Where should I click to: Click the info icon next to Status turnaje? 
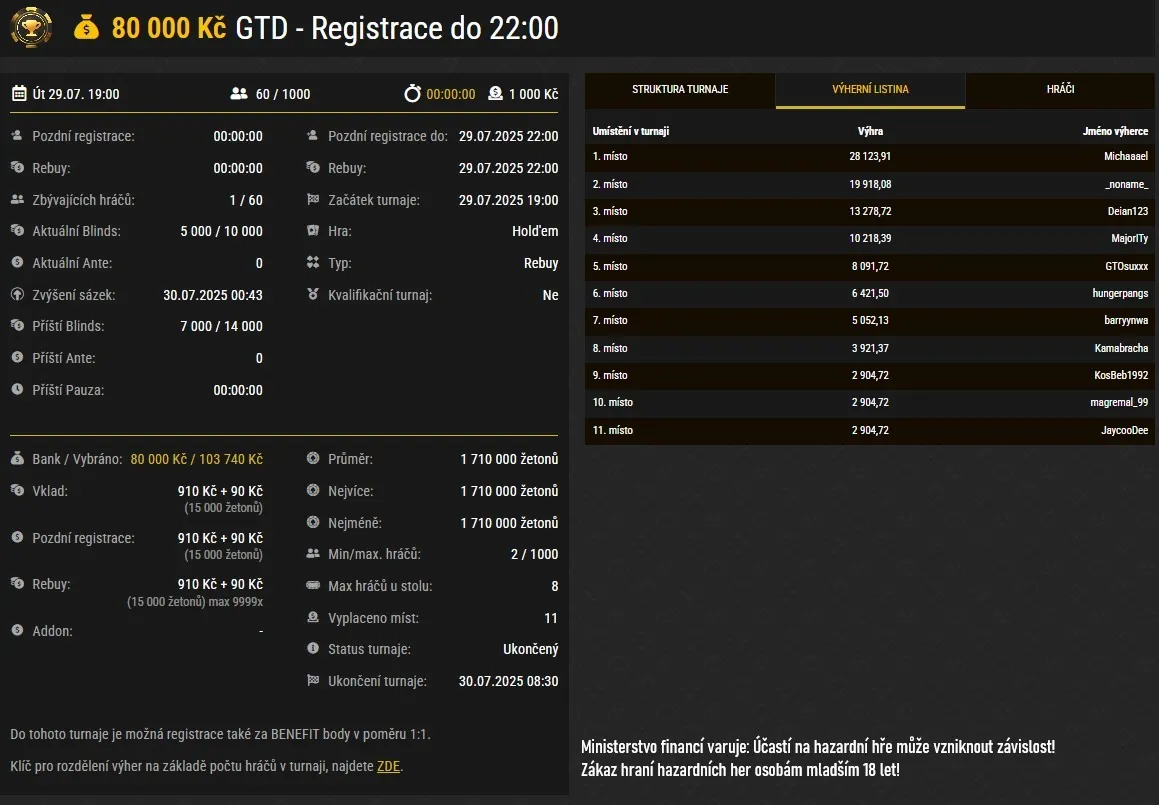tap(313, 649)
